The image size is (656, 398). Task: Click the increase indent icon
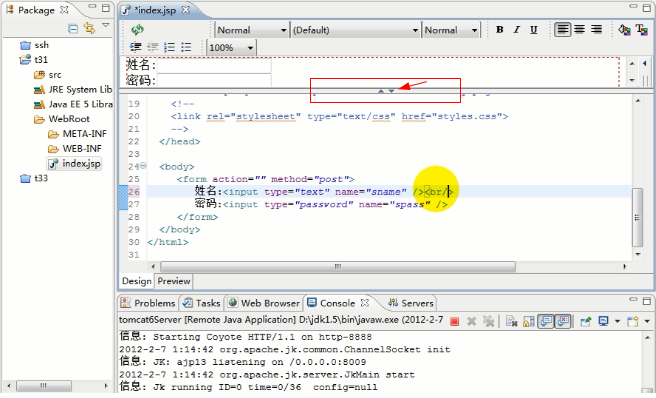coord(135,47)
